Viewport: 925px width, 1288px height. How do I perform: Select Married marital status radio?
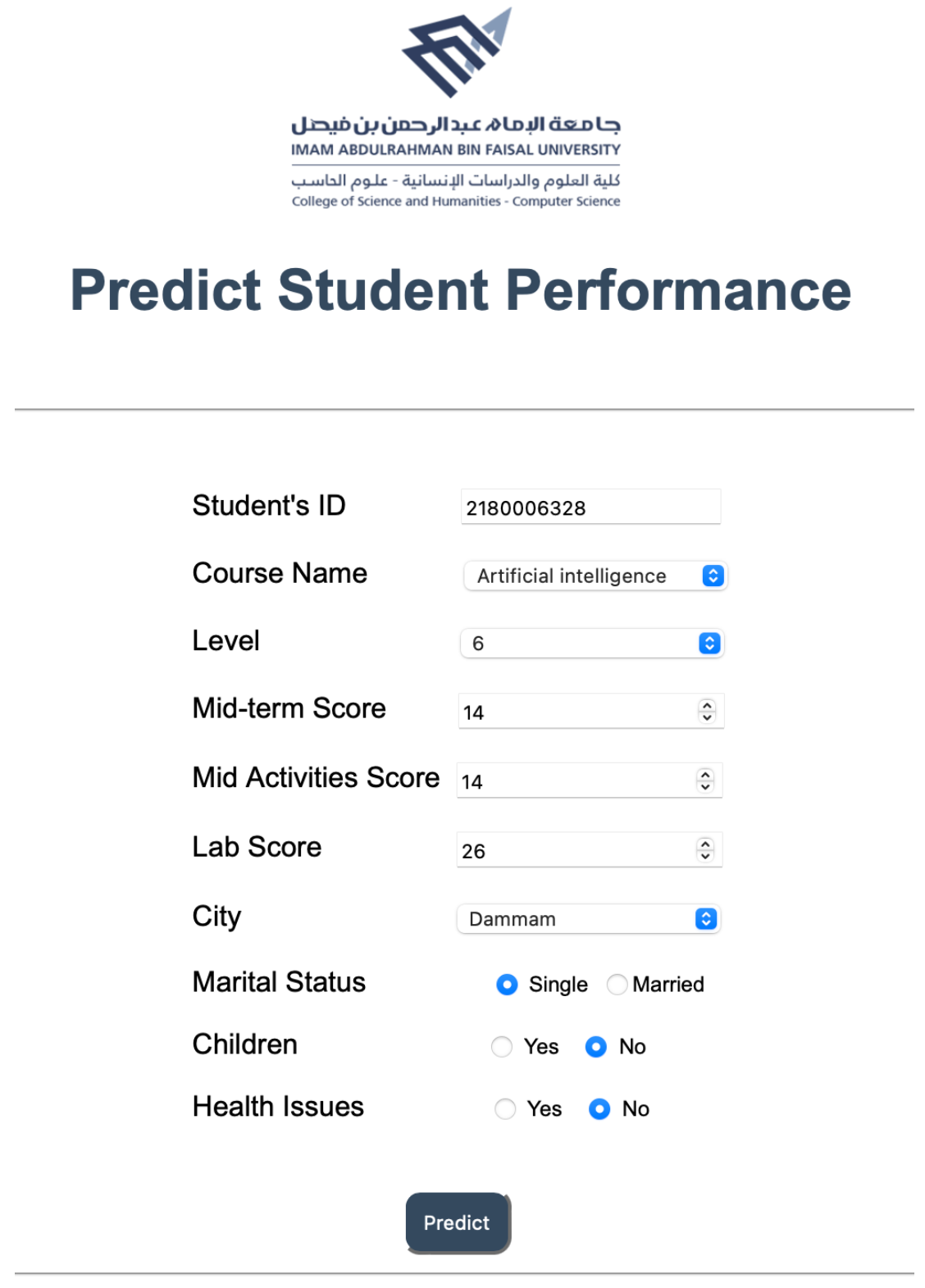pyautogui.click(x=617, y=984)
